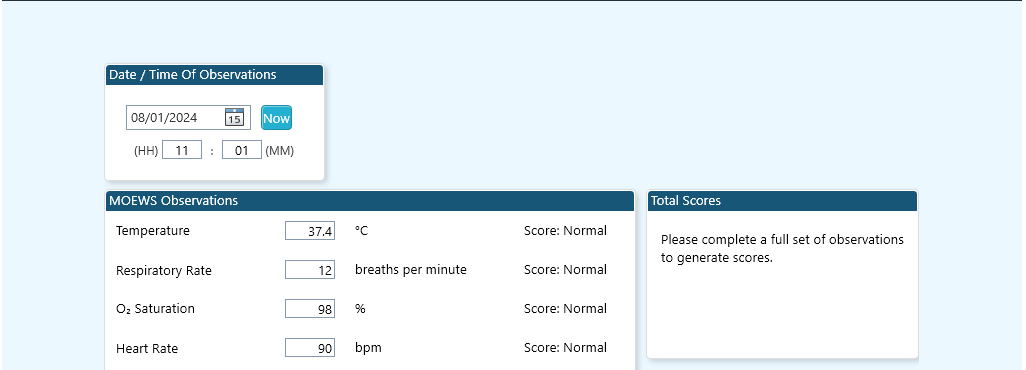Click the 'complete a full set' message
Image resolution: width=1026 pixels, height=370 pixels.
coord(782,249)
